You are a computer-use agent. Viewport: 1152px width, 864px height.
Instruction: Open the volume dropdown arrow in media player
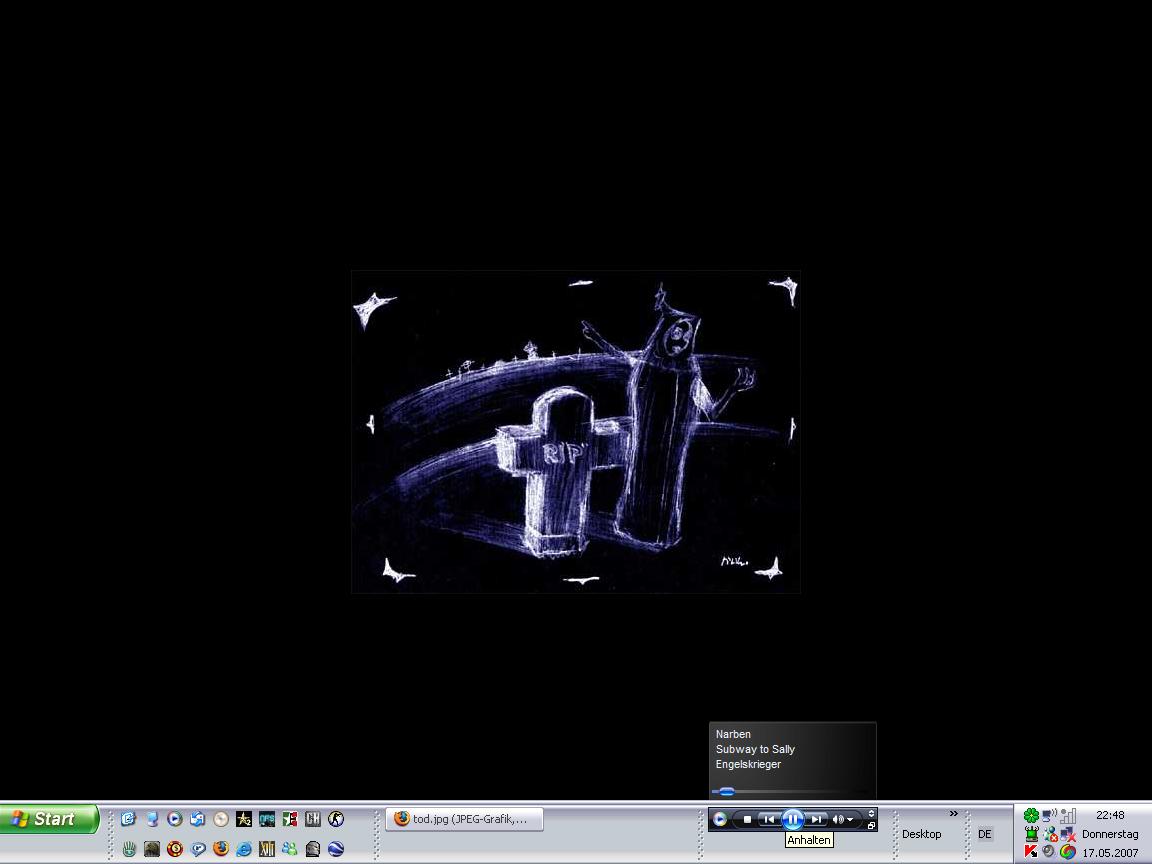(x=850, y=820)
